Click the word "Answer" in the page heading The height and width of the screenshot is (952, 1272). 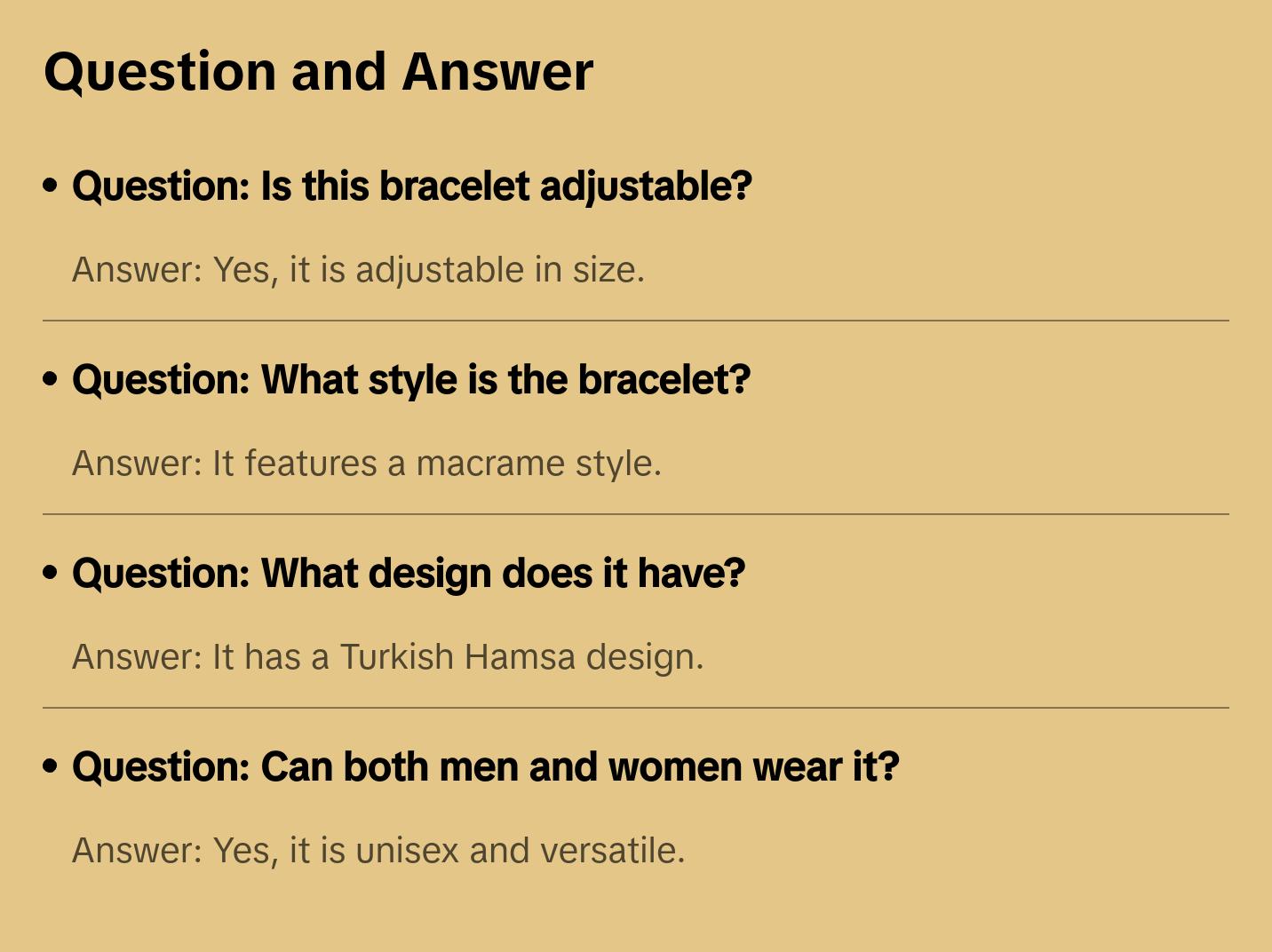coord(497,72)
